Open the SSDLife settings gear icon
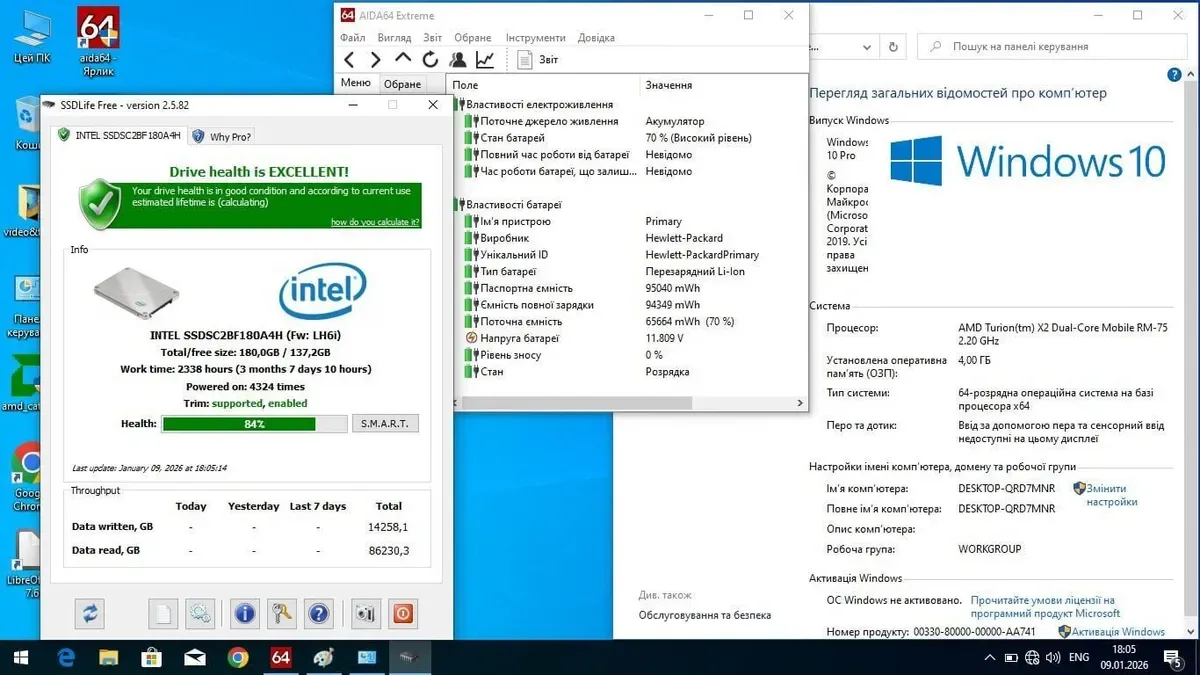Screen dimensions: 1200x675 (x=200, y=612)
